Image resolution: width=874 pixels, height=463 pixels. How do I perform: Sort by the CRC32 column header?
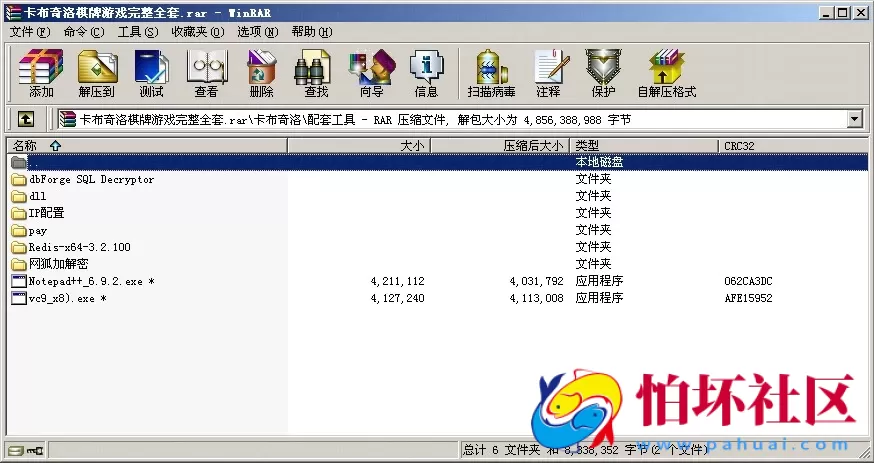click(x=793, y=145)
